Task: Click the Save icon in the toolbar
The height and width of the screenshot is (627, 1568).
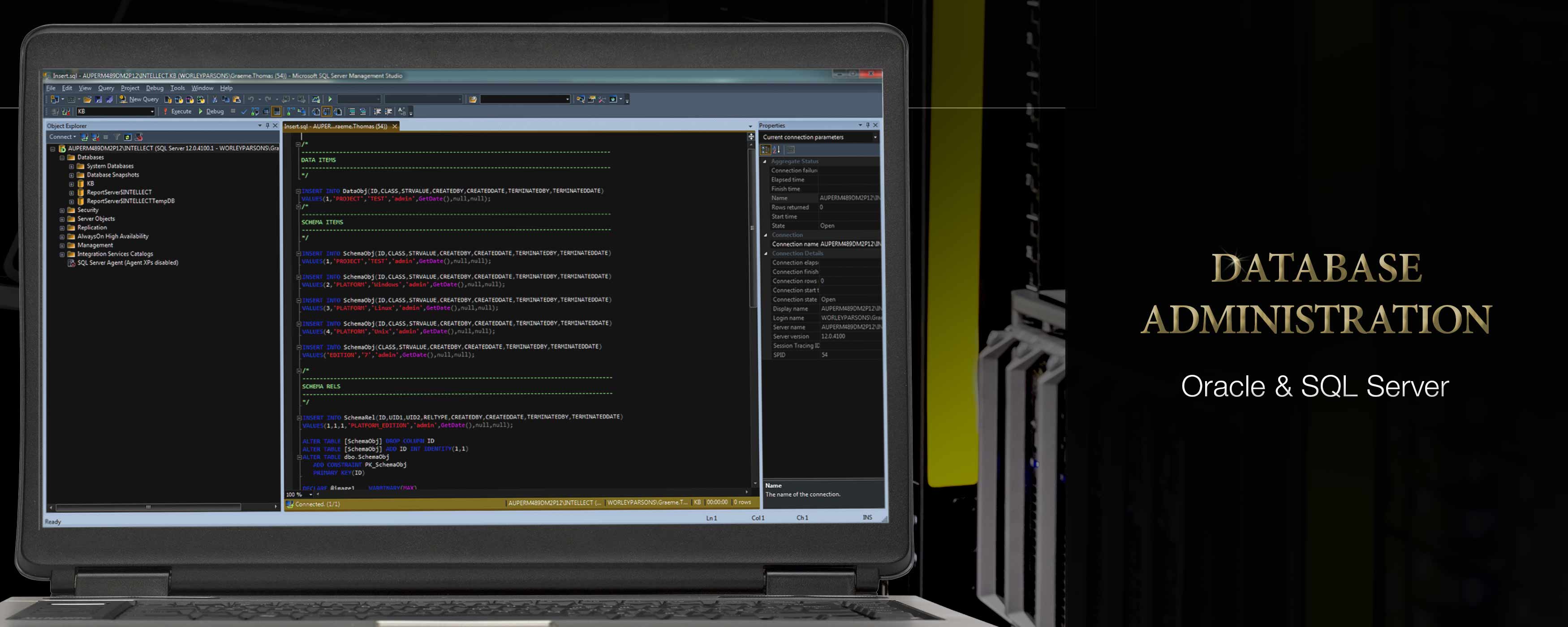Action: (x=99, y=99)
